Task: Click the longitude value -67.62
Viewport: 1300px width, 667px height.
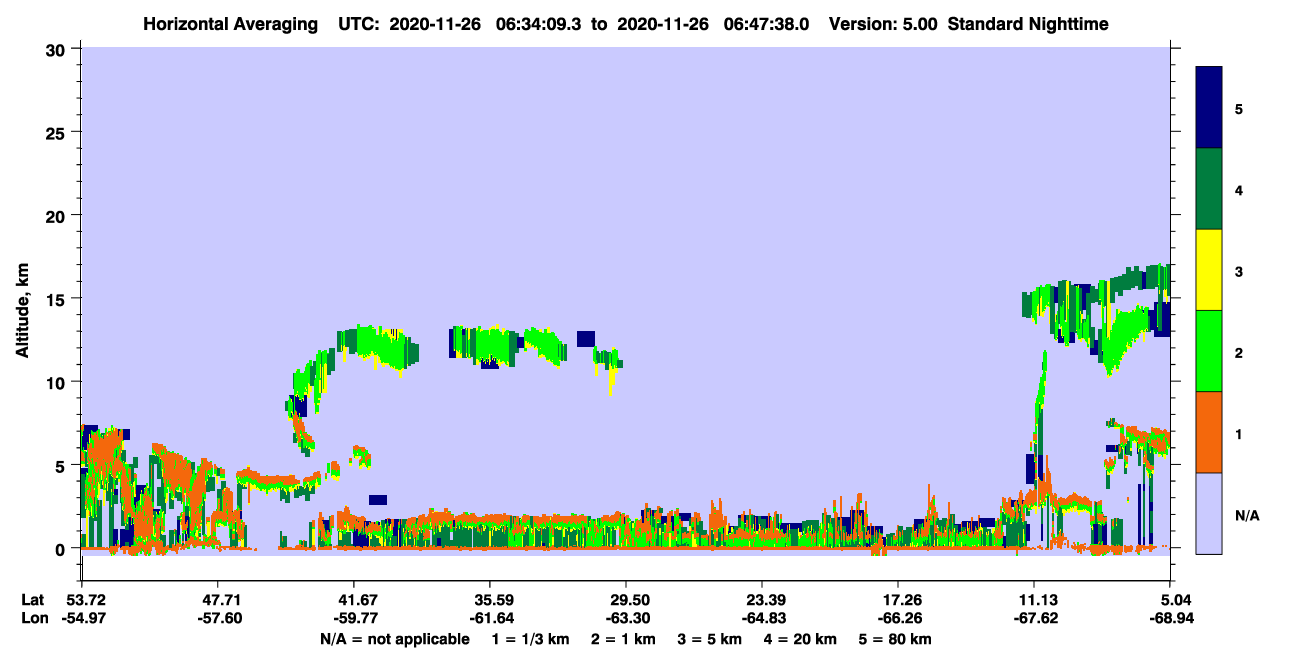Action: 1034,619
